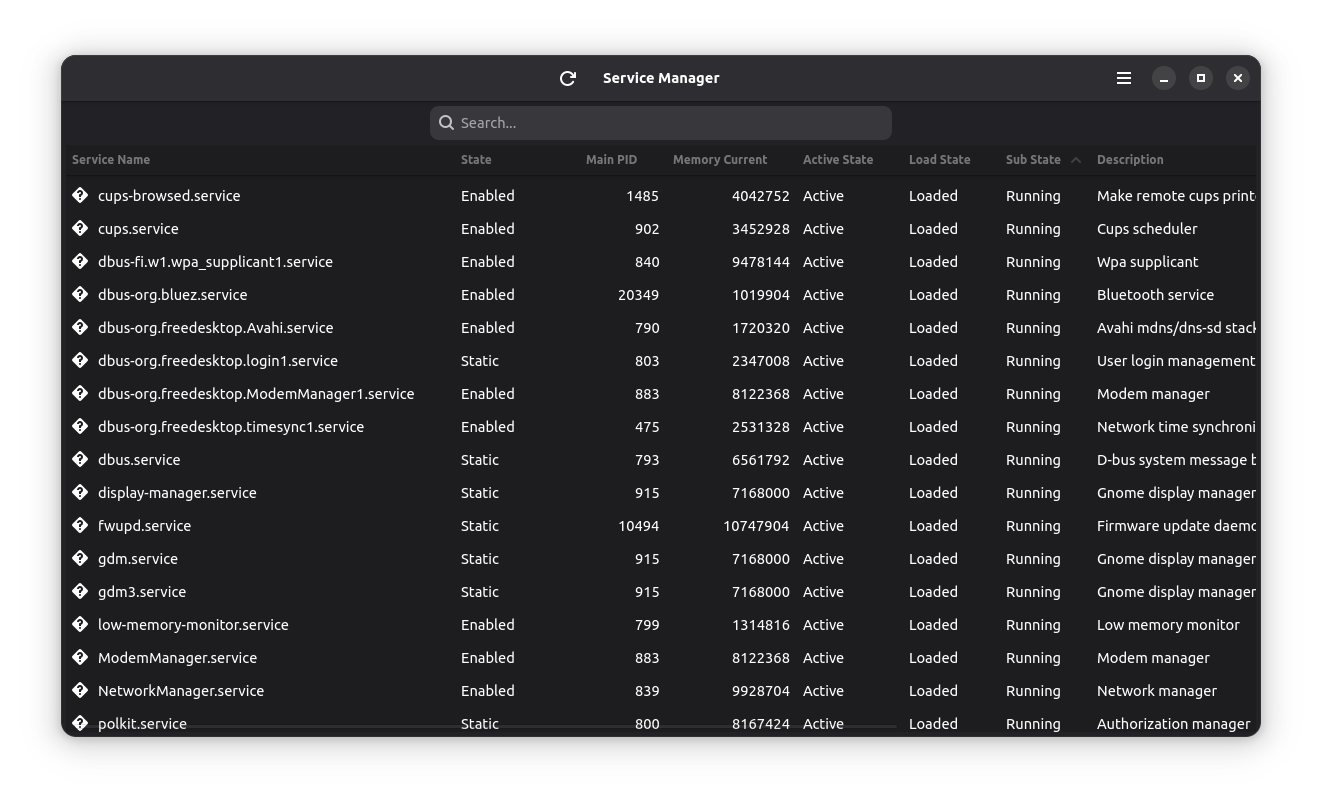Image resolution: width=1322 pixels, height=804 pixels.
Task: Click the Active State column header
Action: click(837, 160)
